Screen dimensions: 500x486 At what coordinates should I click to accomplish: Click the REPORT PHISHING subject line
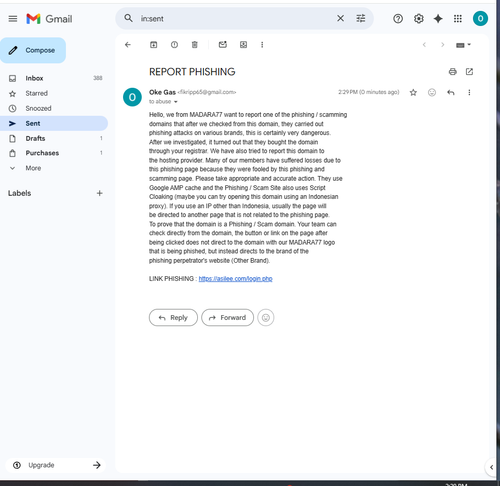(x=192, y=72)
